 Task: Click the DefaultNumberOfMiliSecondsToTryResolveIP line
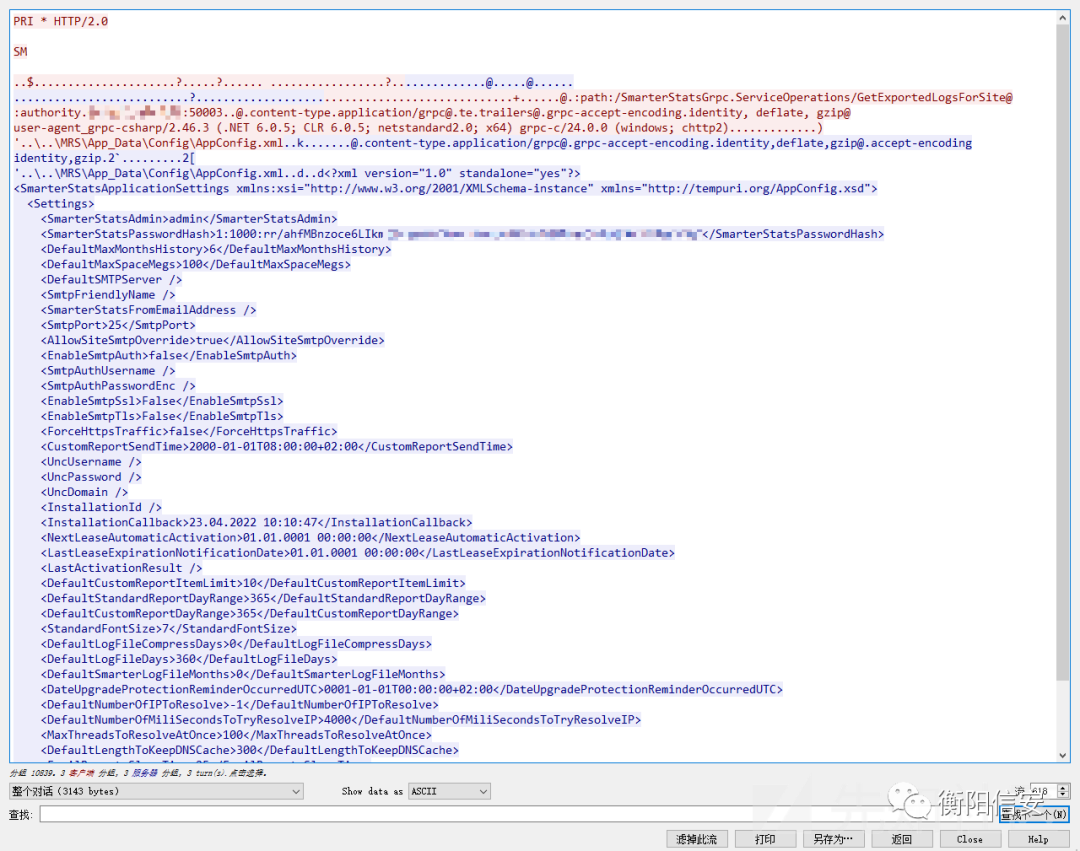341,719
